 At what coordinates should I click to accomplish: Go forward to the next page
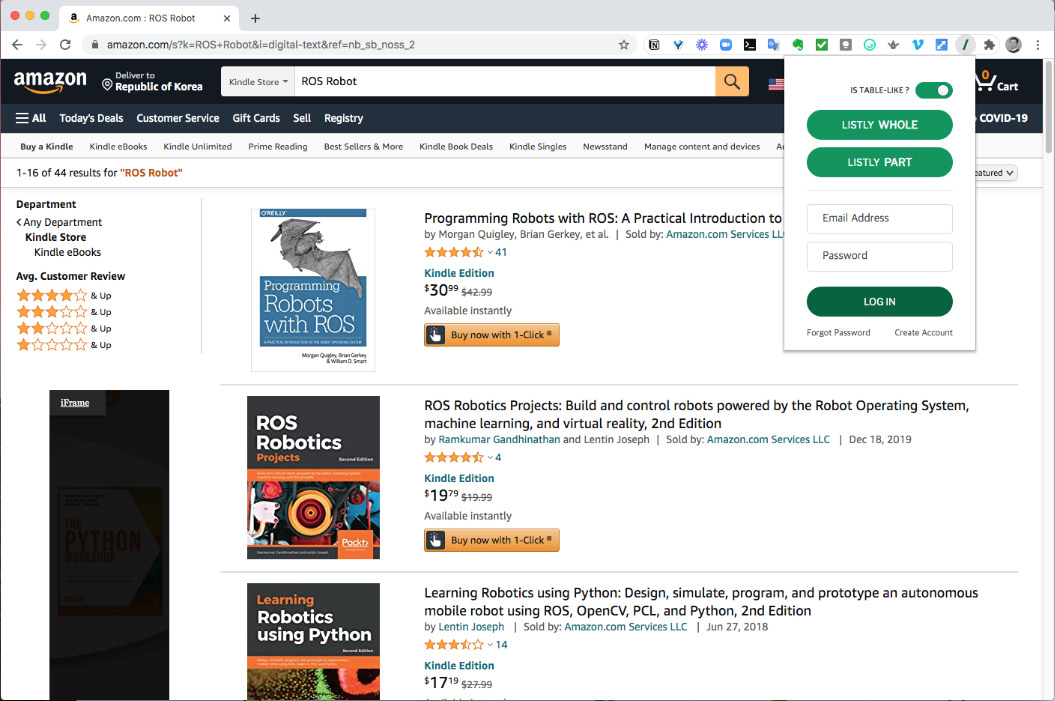tap(41, 44)
